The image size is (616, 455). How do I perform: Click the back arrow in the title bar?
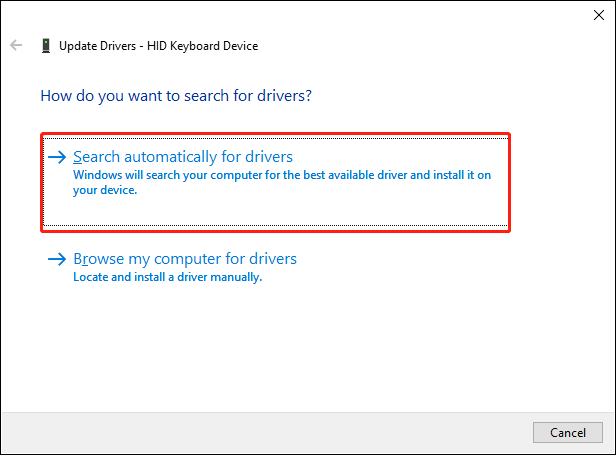click(x=16, y=45)
